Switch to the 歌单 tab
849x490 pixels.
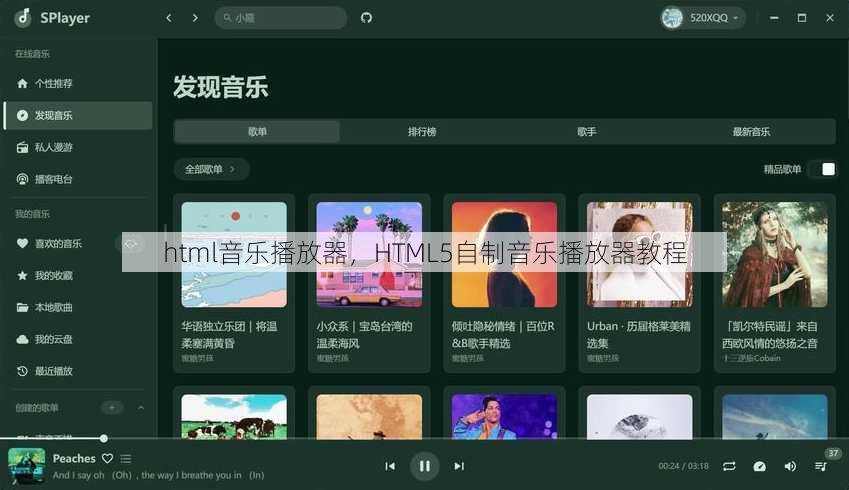(257, 132)
